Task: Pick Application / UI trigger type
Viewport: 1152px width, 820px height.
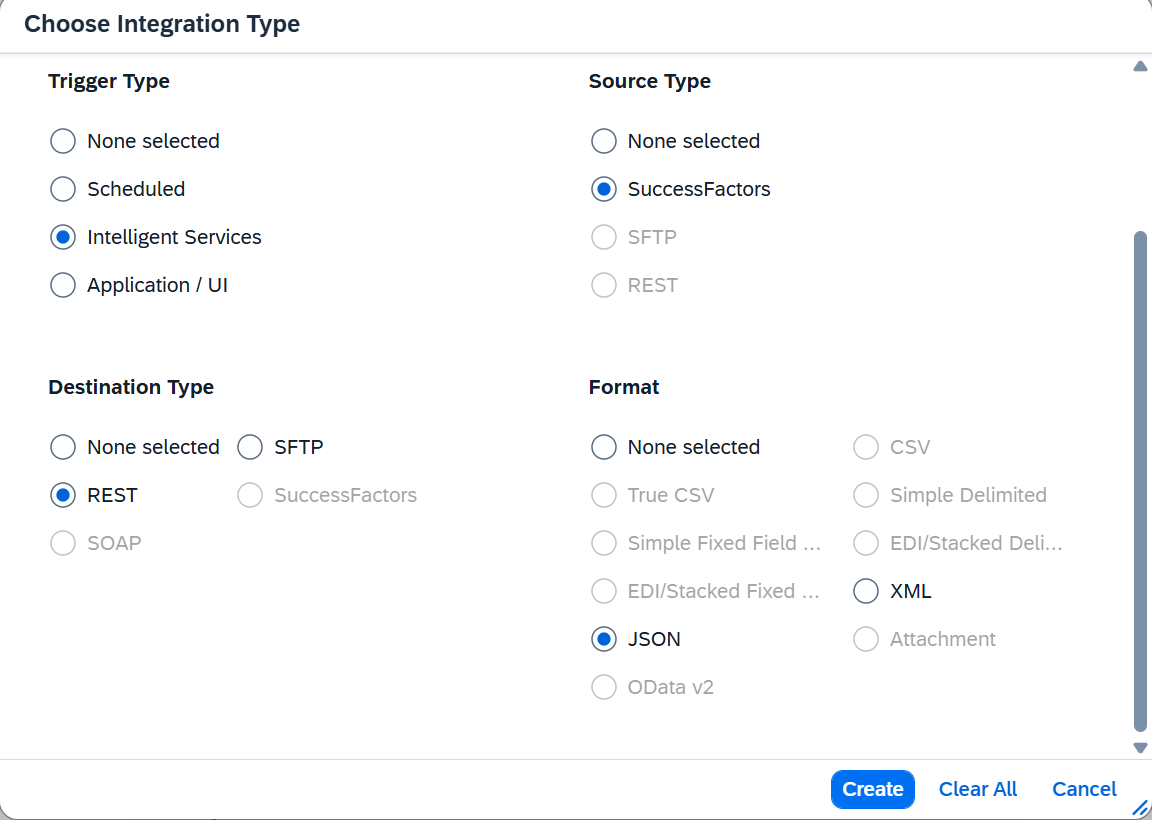Action: pyautogui.click(x=63, y=285)
